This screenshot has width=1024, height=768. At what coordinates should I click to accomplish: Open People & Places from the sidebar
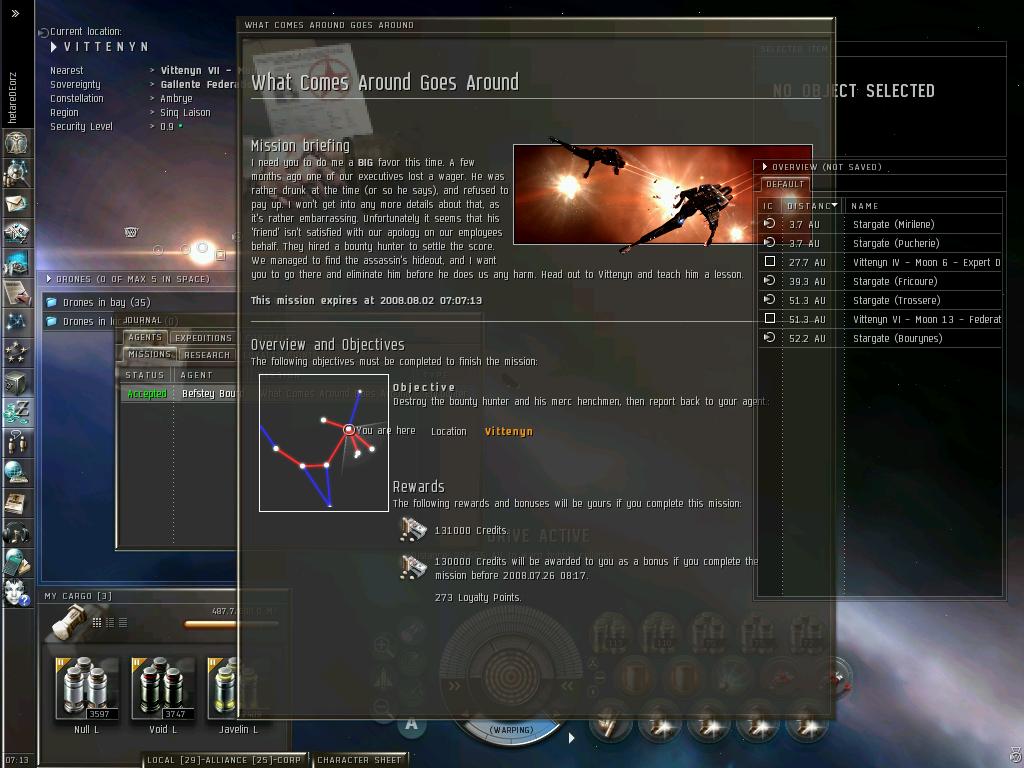point(16,174)
